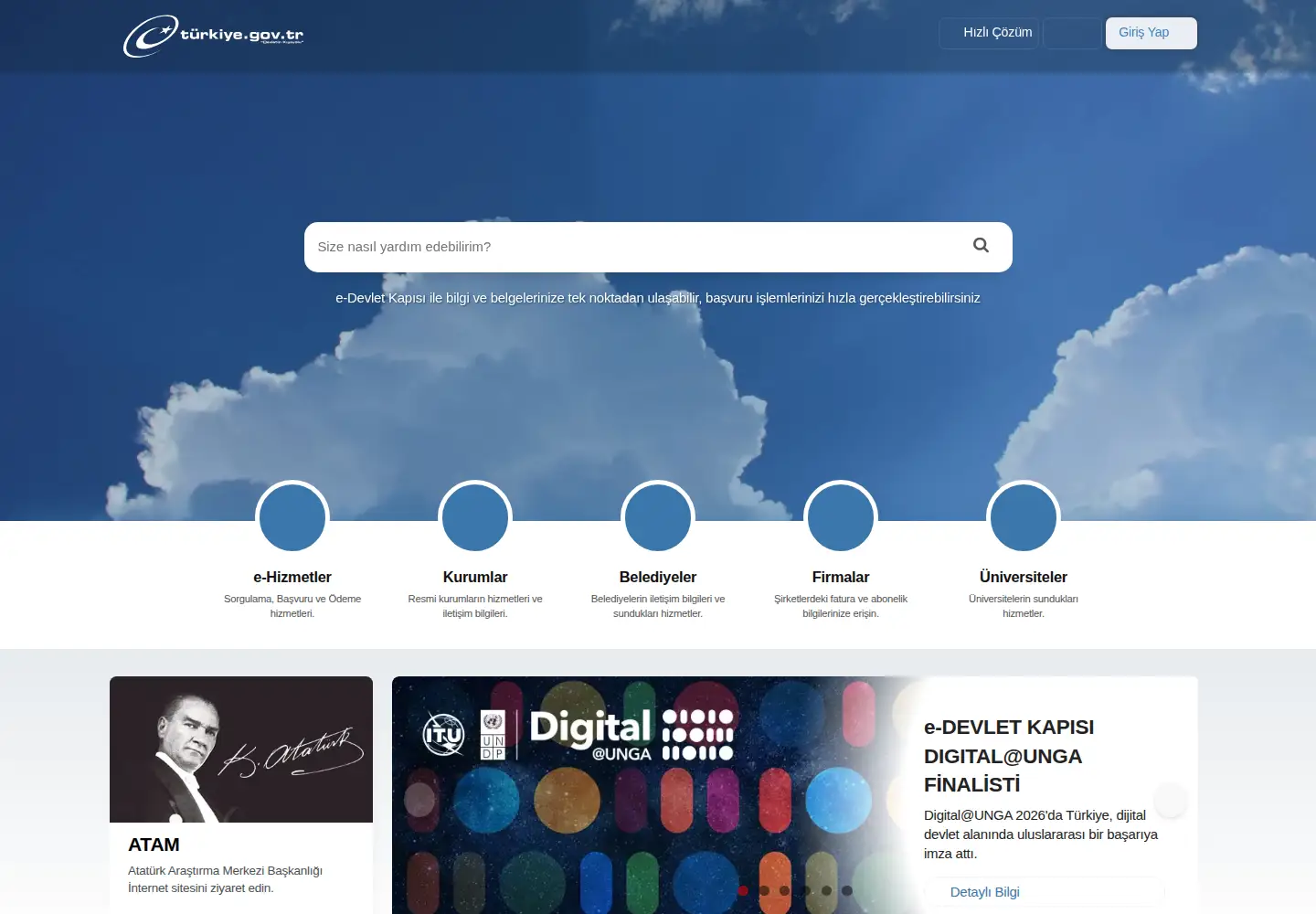This screenshot has width=1316, height=914.
Task: Open the Hızlı Çözüm menu
Action: (989, 33)
